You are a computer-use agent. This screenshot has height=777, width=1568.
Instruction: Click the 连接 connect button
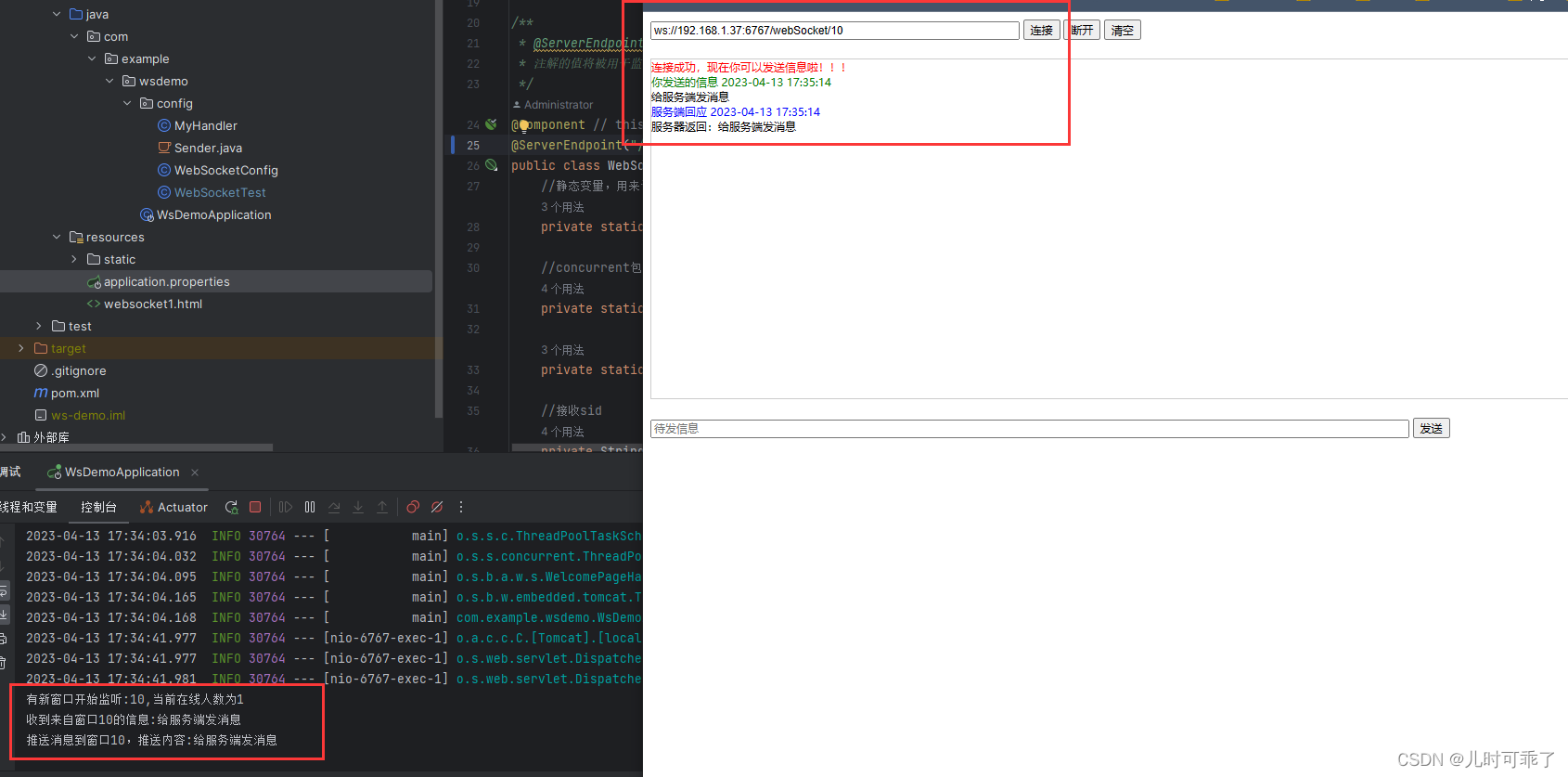pyautogui.click(x=1042, y=31)
